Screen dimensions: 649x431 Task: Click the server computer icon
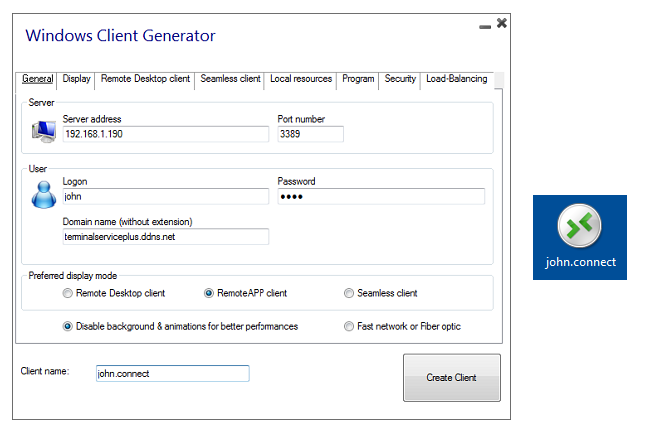[44, 131]
